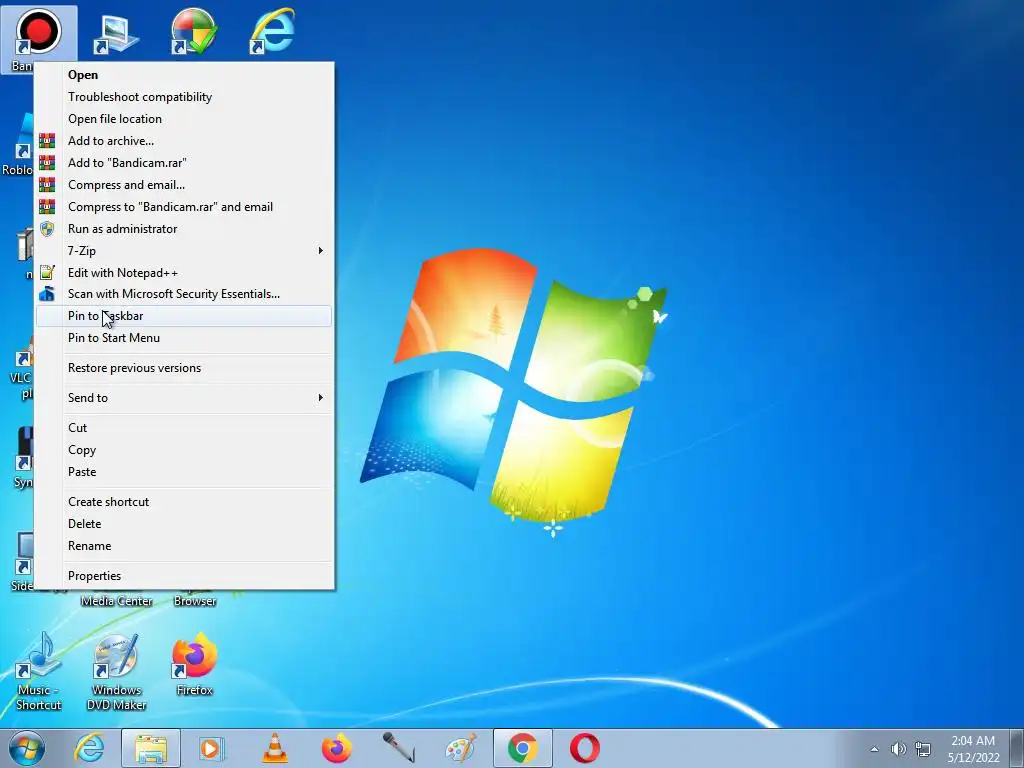
Task: Launch Opera browser from taskbar
Action: tap(584, 748)
